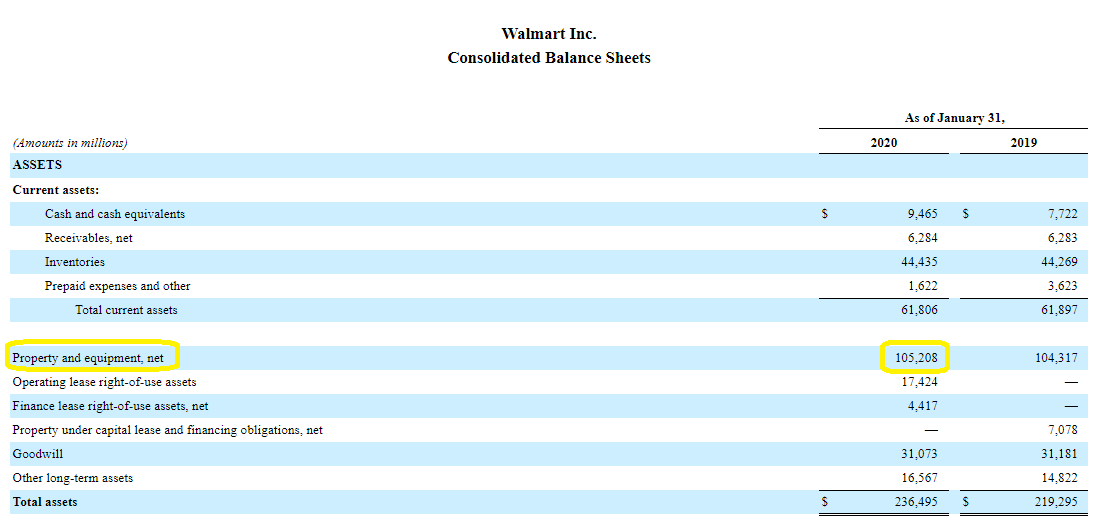The width and height of the screenshot is (1094, 526).
Task: Select the Cash and cash equivalents row label
Action: (x=115, y=214)
